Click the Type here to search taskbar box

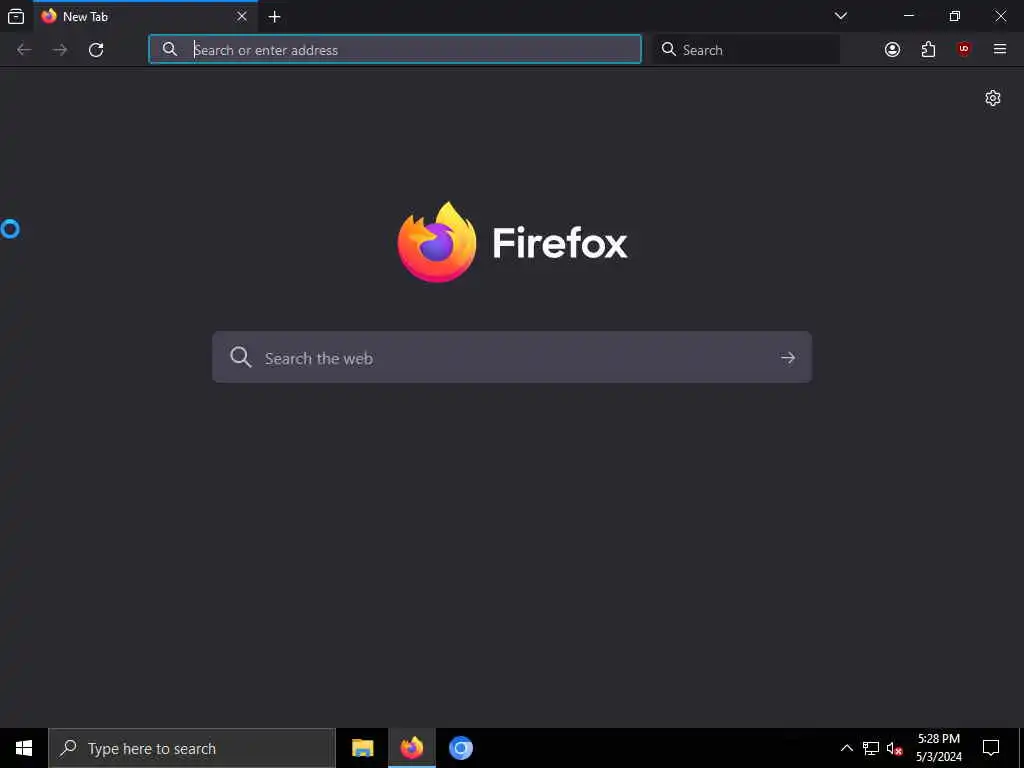point(192,748)
